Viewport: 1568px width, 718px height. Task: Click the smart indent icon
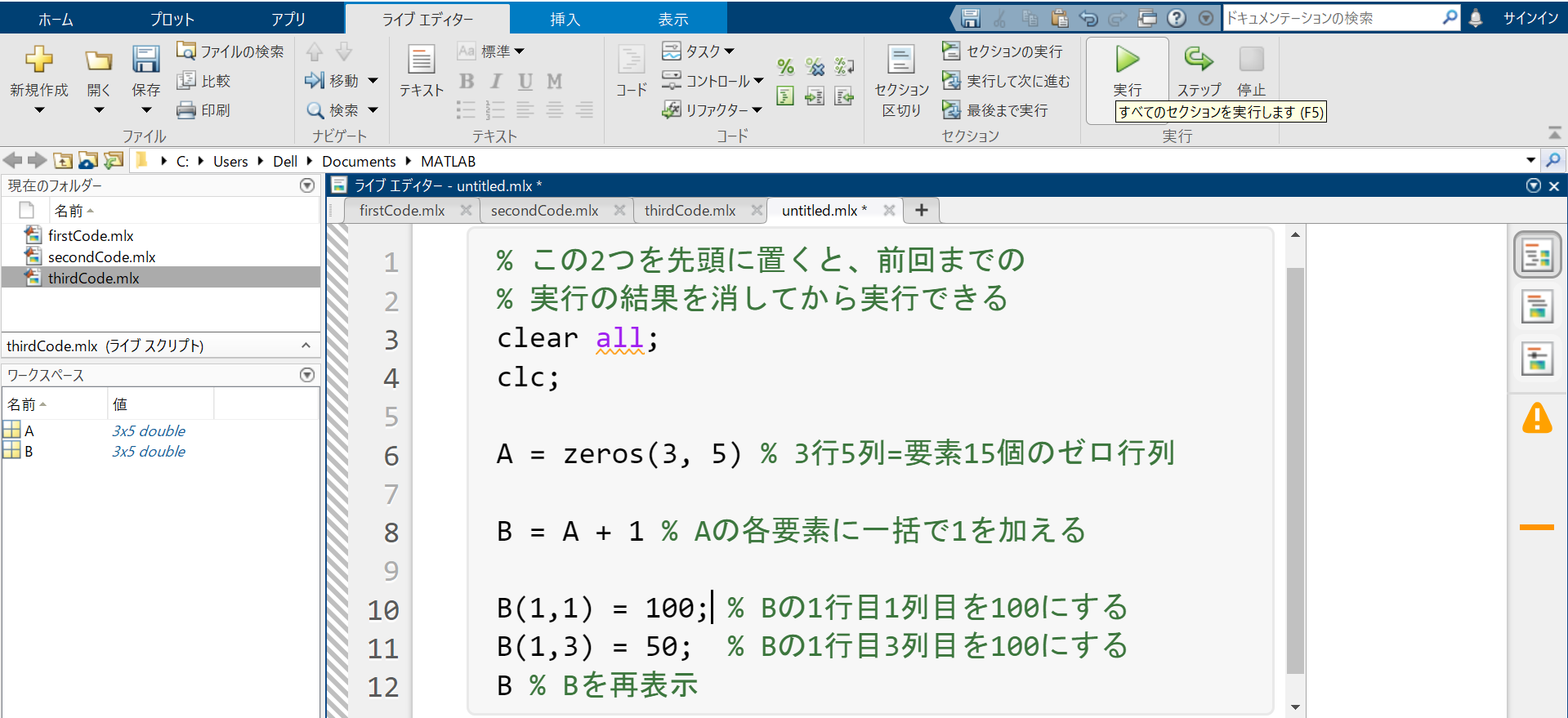785,96
